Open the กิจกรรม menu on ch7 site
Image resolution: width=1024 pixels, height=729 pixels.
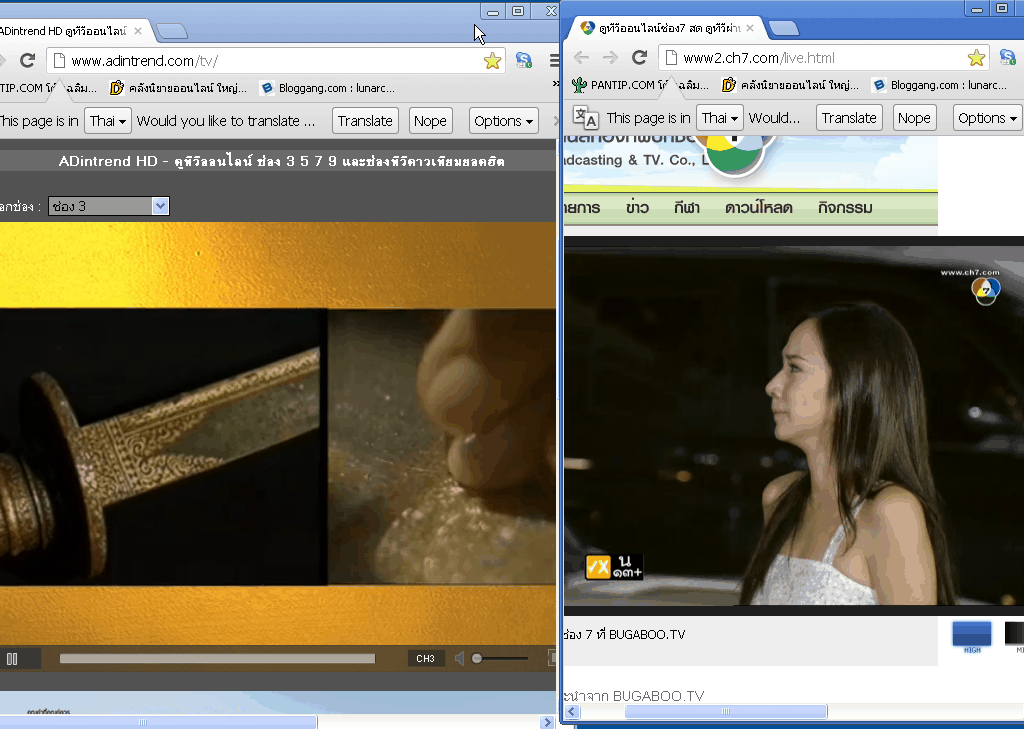tap(846, 208)
